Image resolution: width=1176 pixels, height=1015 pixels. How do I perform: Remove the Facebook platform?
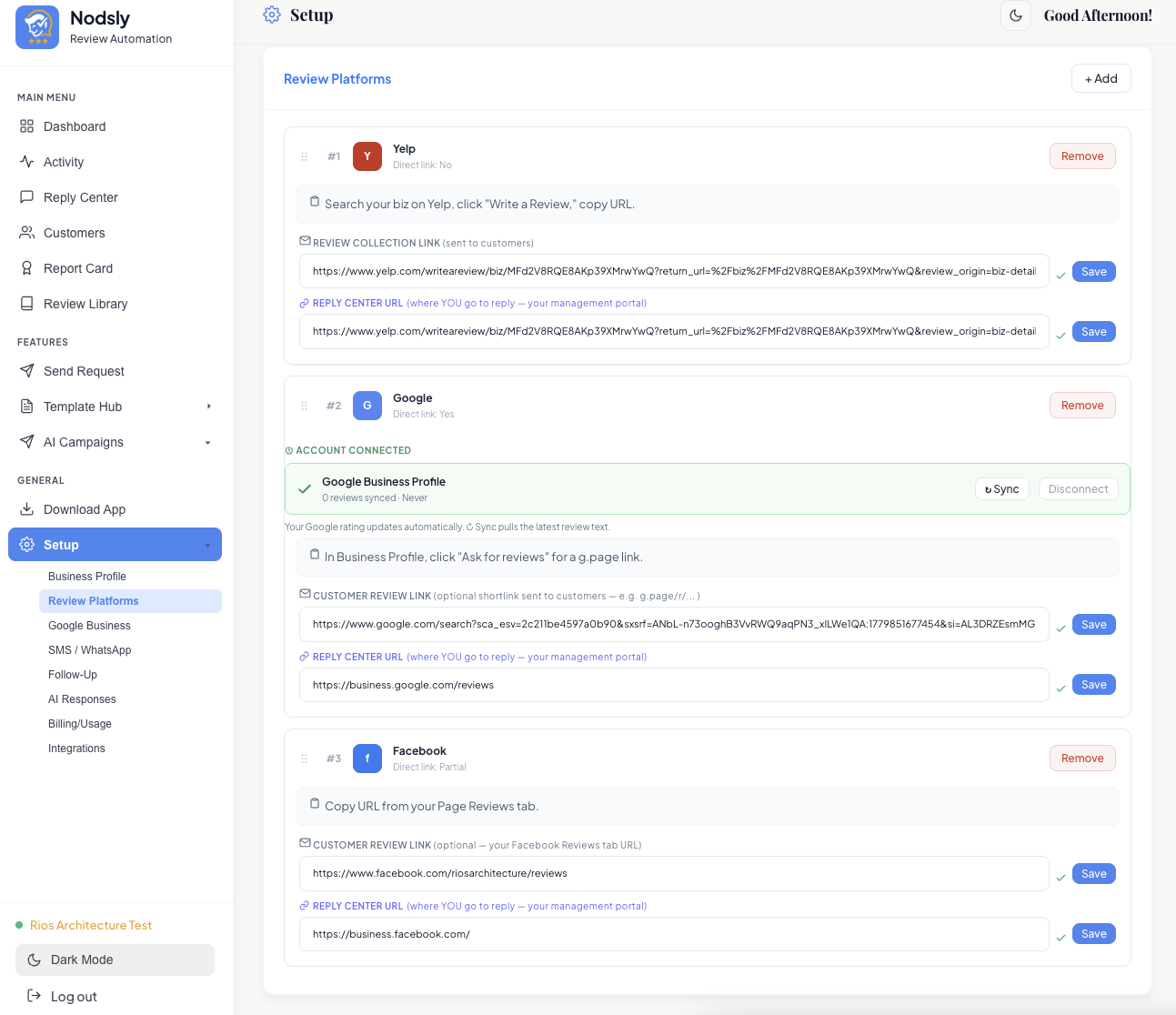pos(1082,759)
